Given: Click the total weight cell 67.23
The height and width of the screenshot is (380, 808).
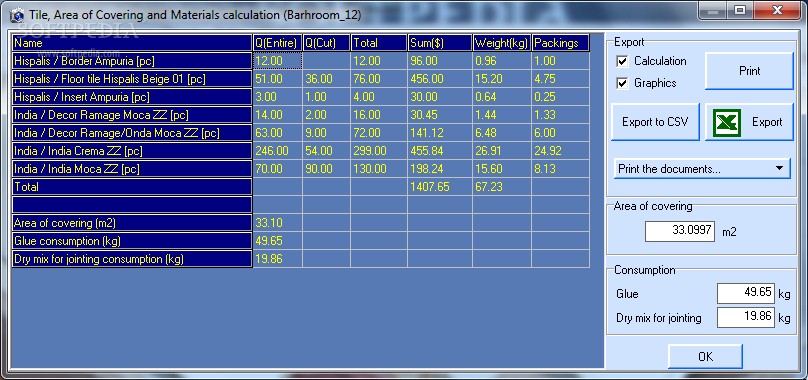Looking at the screenshot, I should (x=502, y=187).
